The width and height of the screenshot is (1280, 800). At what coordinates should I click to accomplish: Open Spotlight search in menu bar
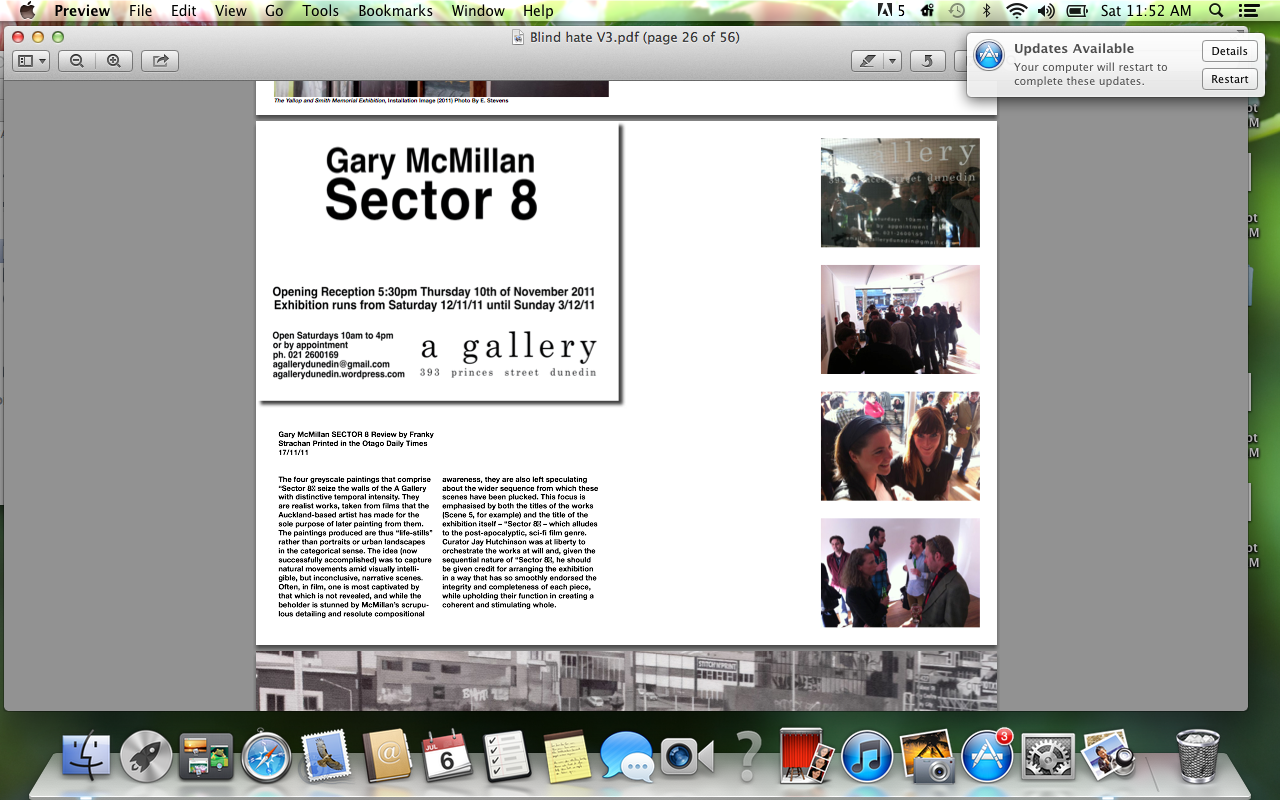coord(1216,11)
